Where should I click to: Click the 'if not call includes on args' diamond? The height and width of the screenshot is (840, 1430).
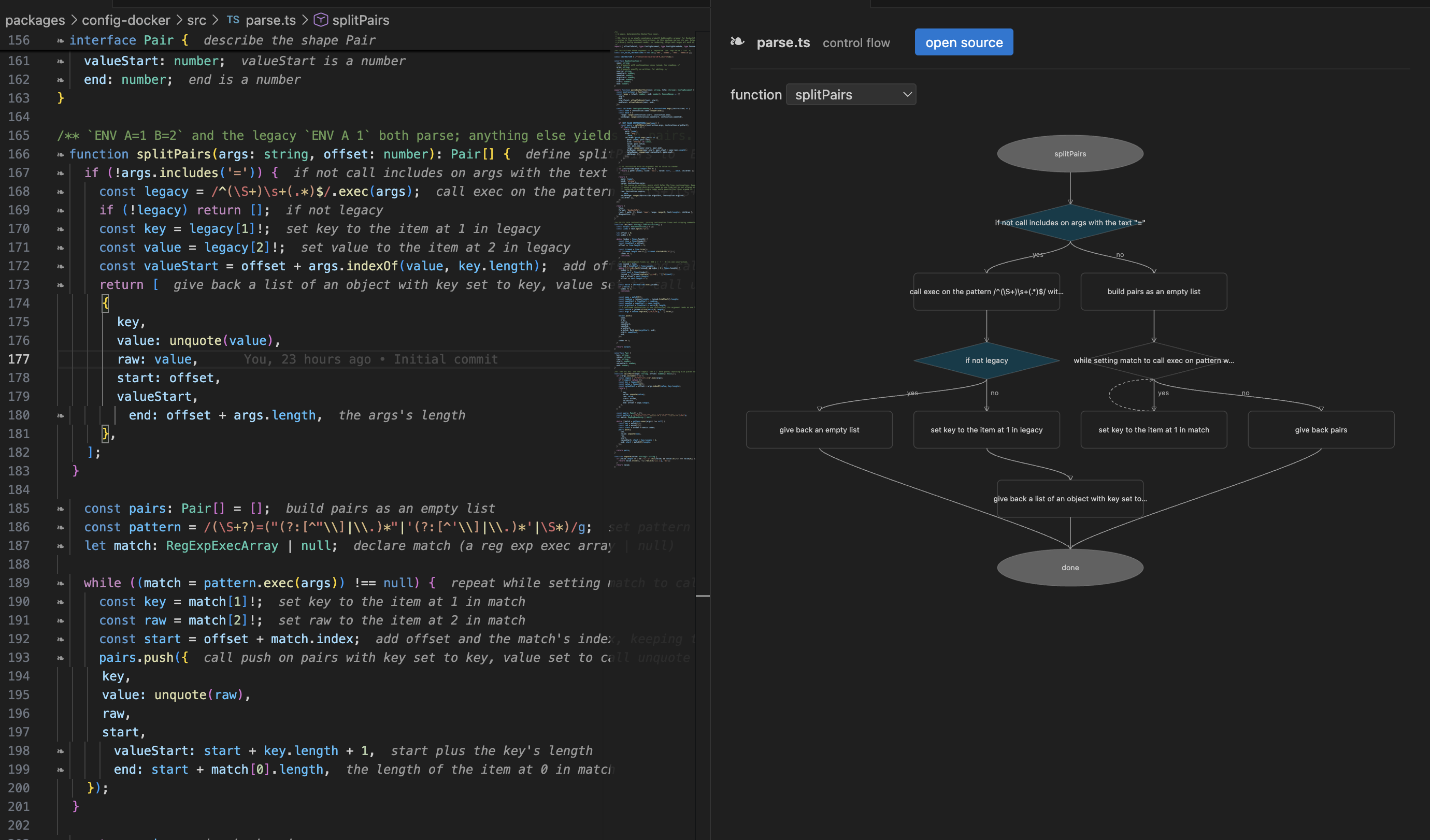click(x=1070, y=223)
